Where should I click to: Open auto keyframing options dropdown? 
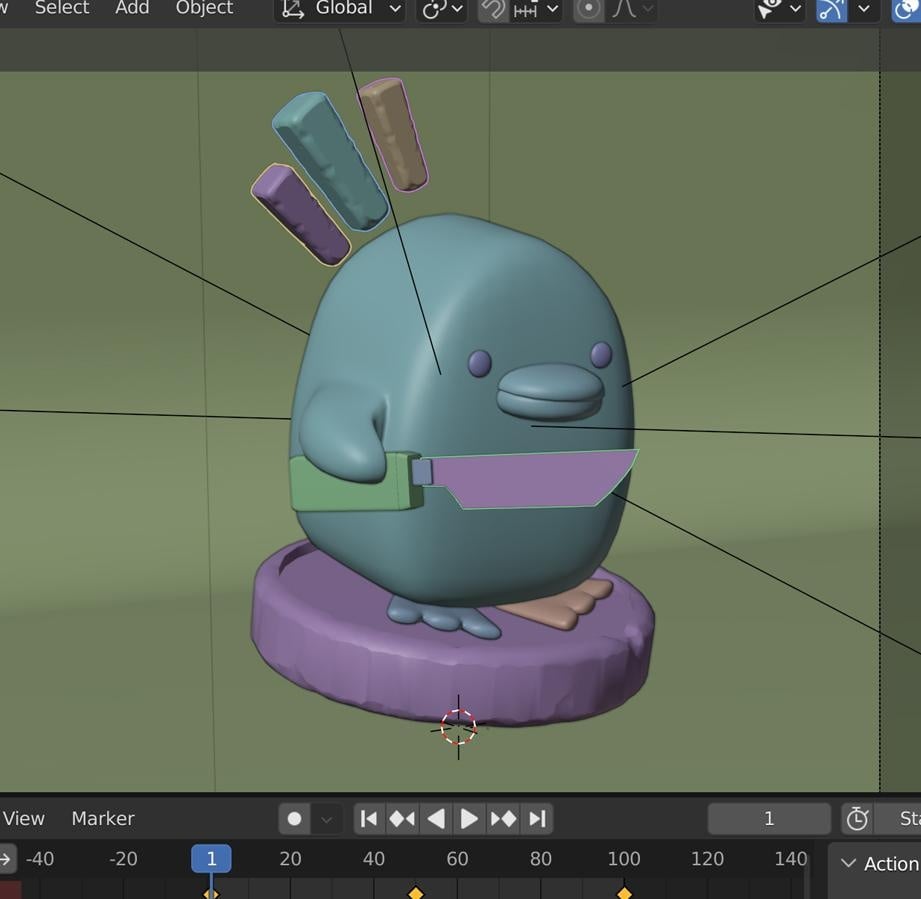click(327, 819)
